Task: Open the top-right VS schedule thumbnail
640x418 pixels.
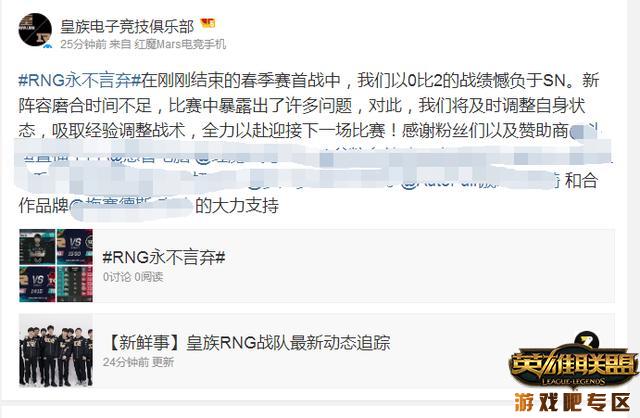Action: 75,247
